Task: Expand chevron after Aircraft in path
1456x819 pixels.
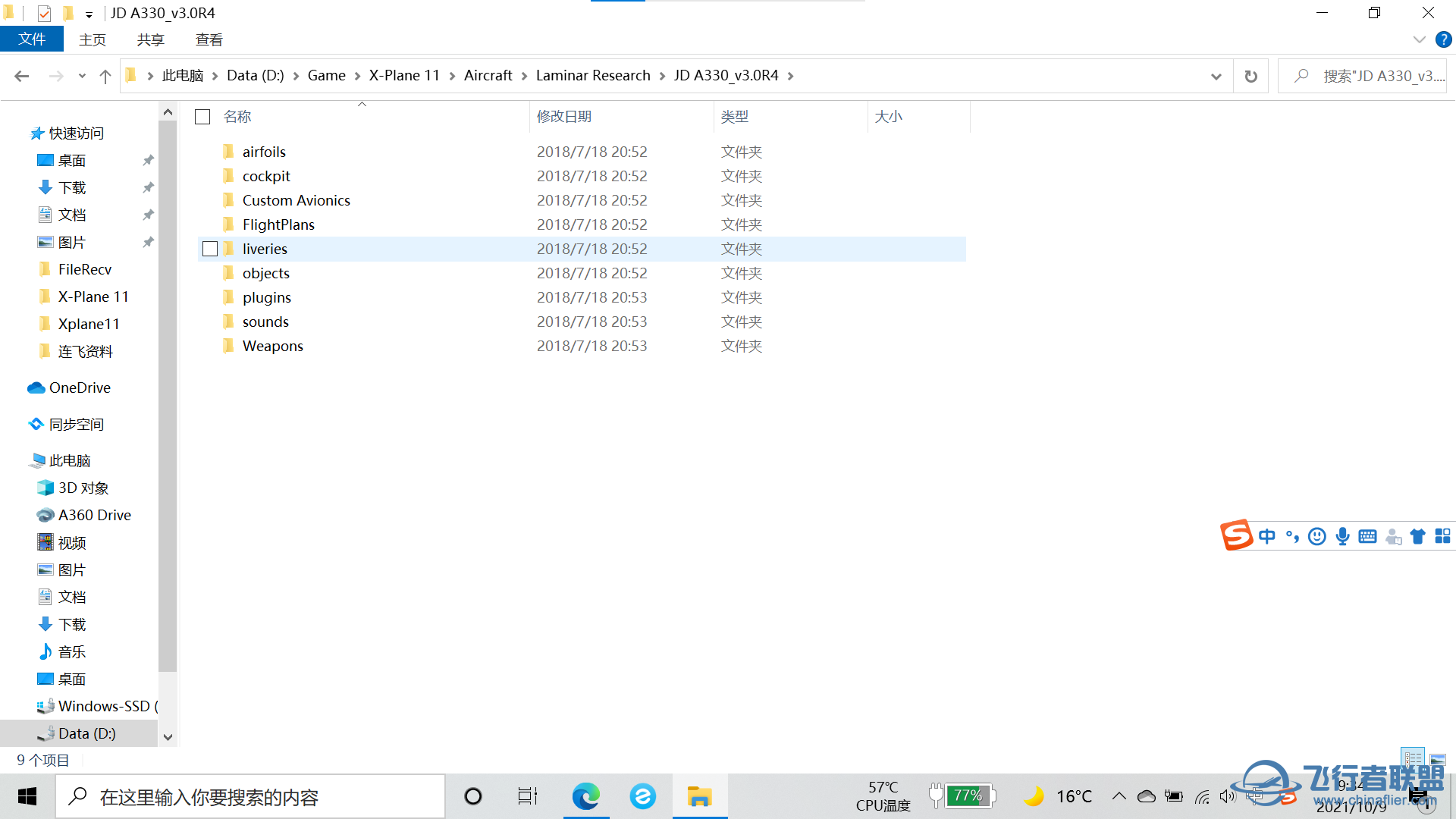Action: (x=524, y=76)
